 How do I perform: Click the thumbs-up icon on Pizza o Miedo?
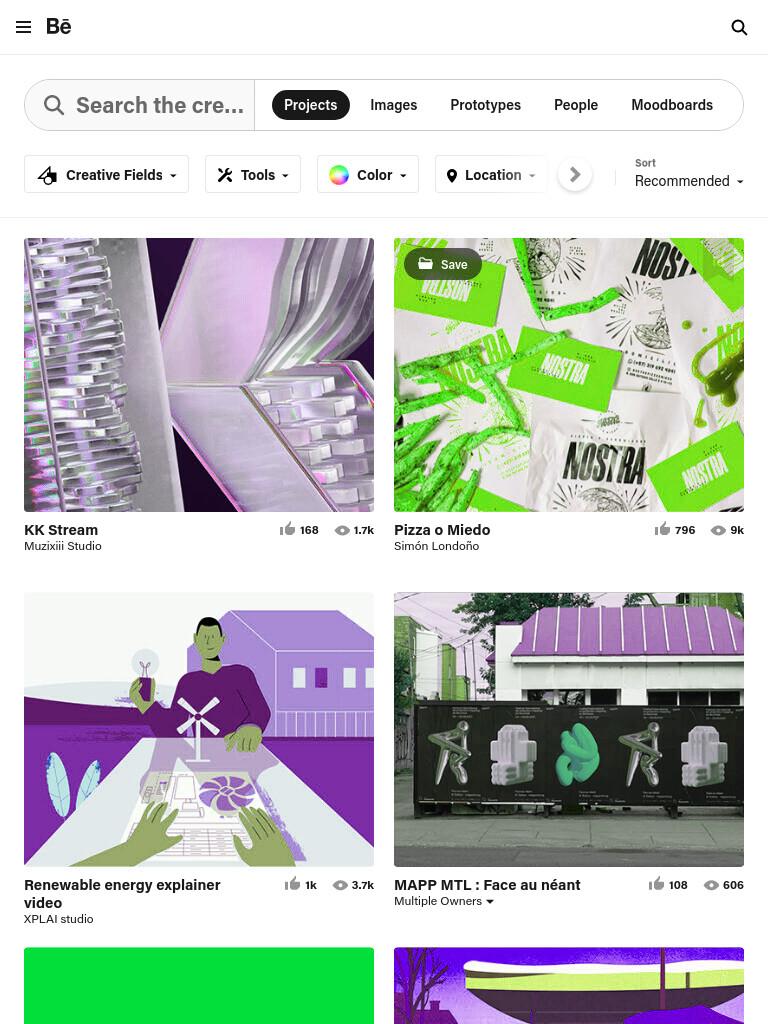pos(662,529)
